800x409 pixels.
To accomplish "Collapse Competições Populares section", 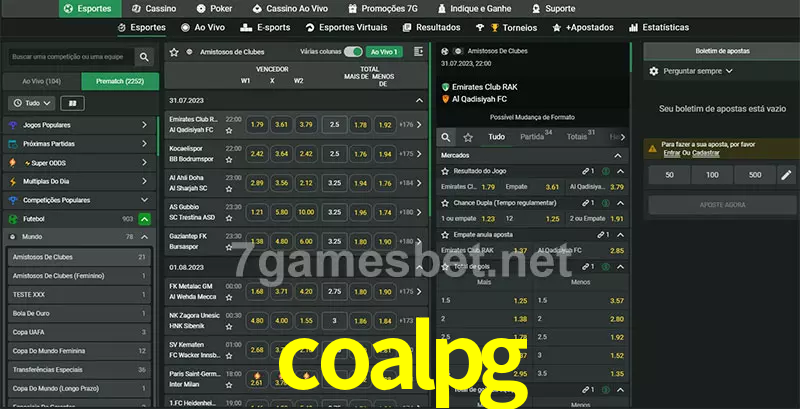I will coord(144,200).
